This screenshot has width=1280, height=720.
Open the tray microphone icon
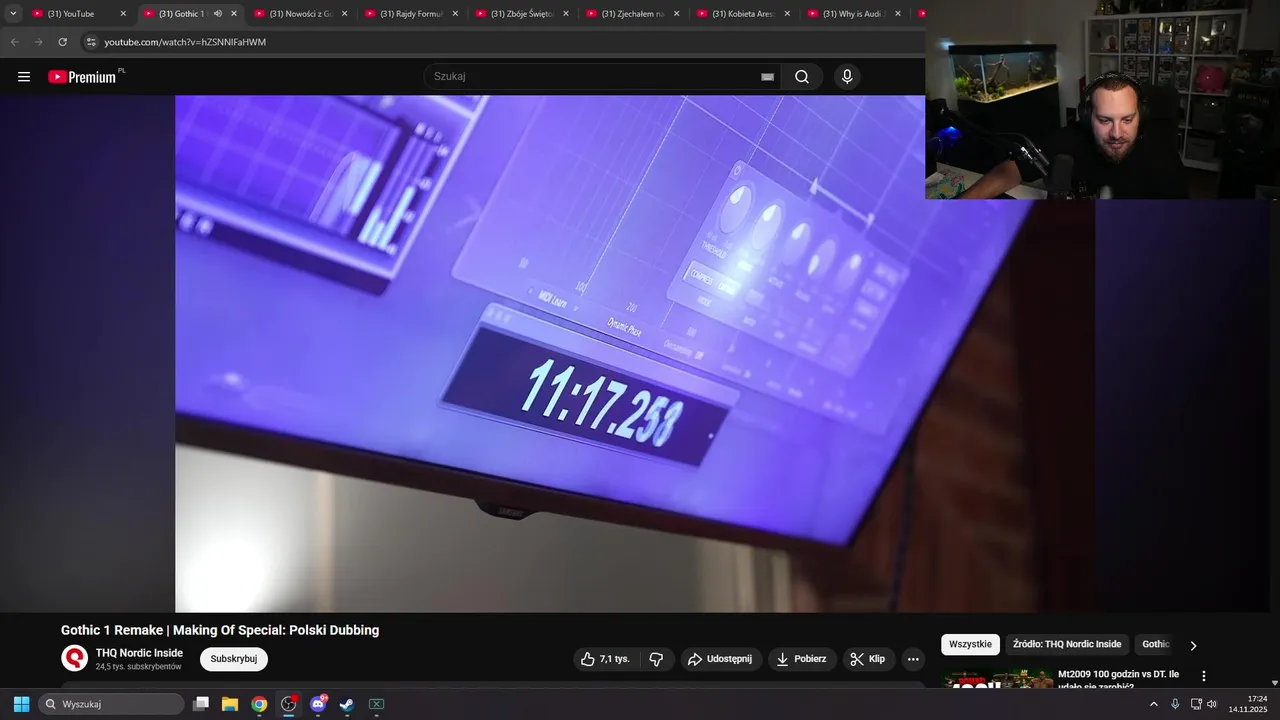tap(1175, 704)
